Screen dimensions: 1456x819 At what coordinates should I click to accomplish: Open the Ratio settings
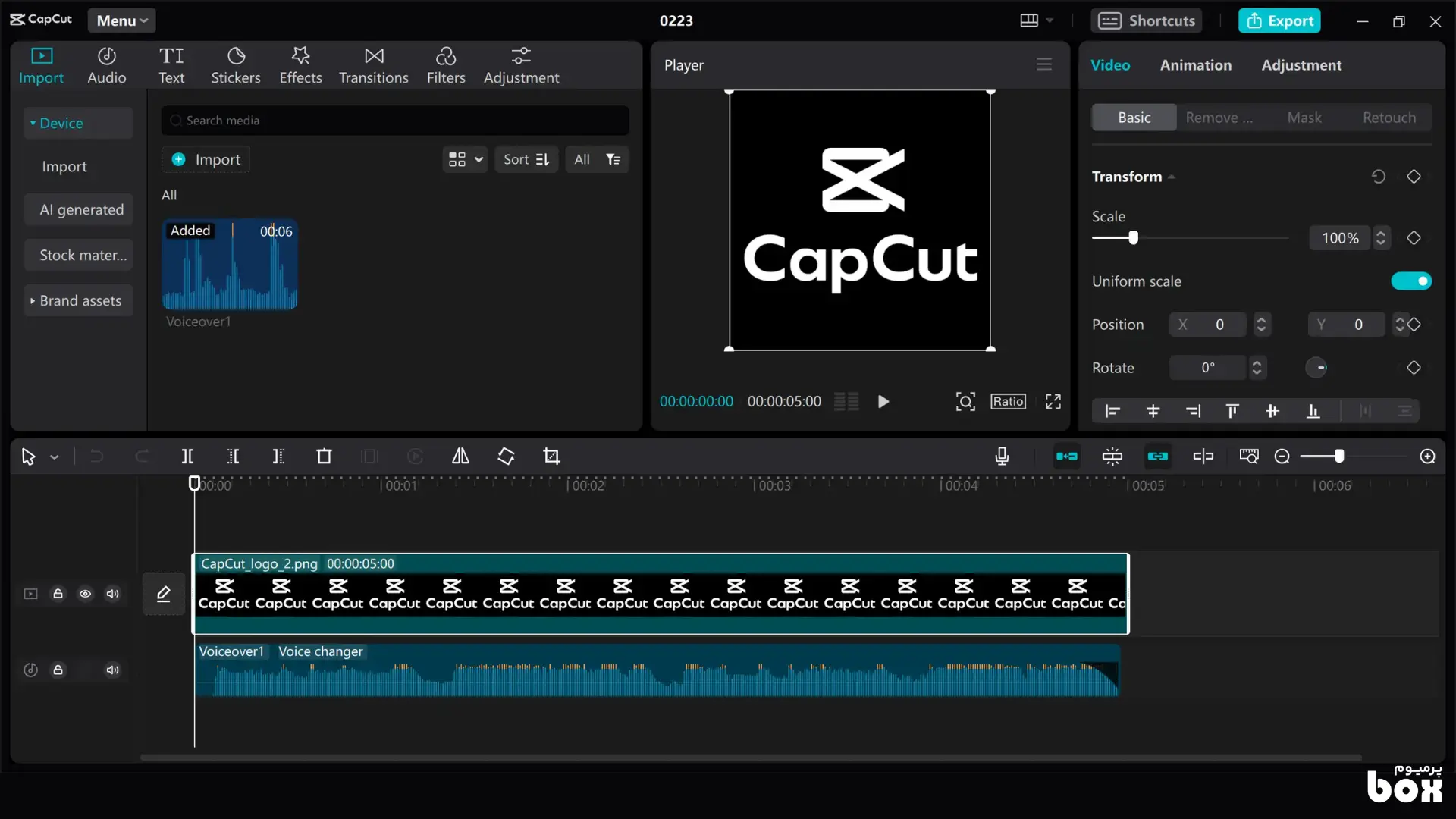[1008, 401]
